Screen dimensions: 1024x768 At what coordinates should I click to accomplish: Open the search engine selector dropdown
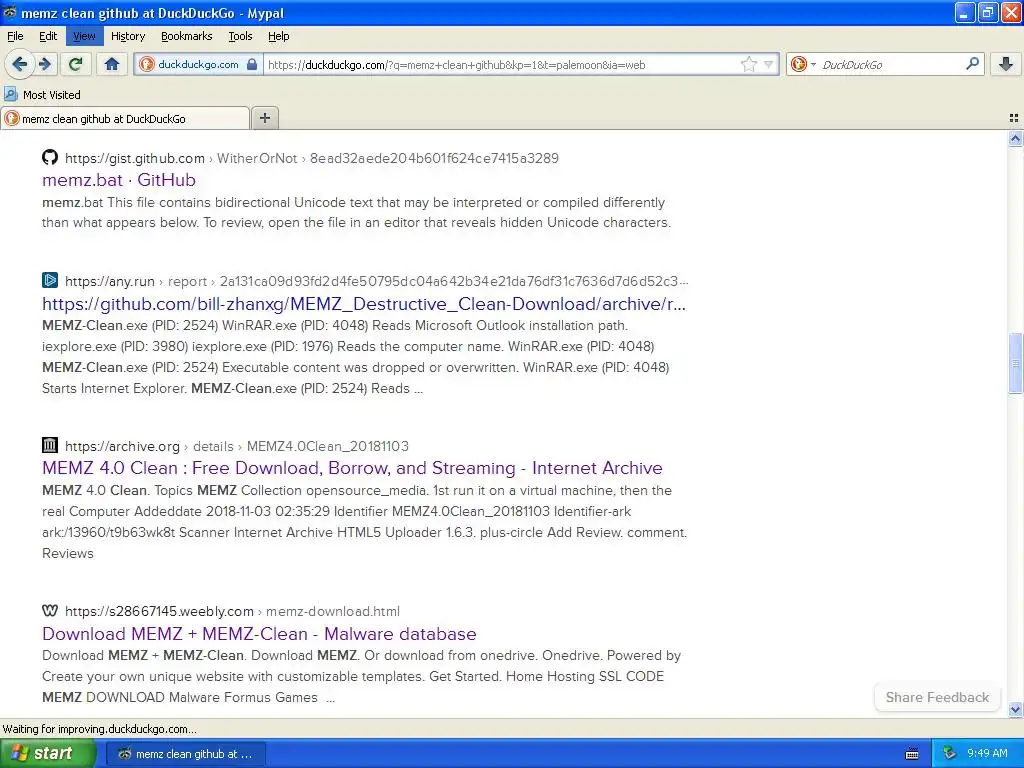(803, 64)
